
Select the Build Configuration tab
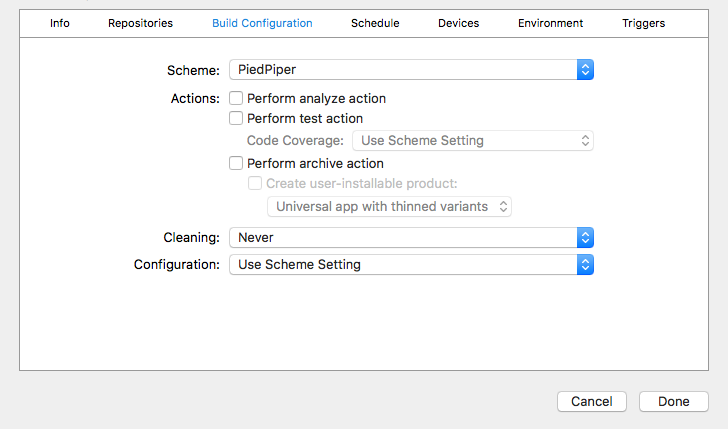coord(262,23)
